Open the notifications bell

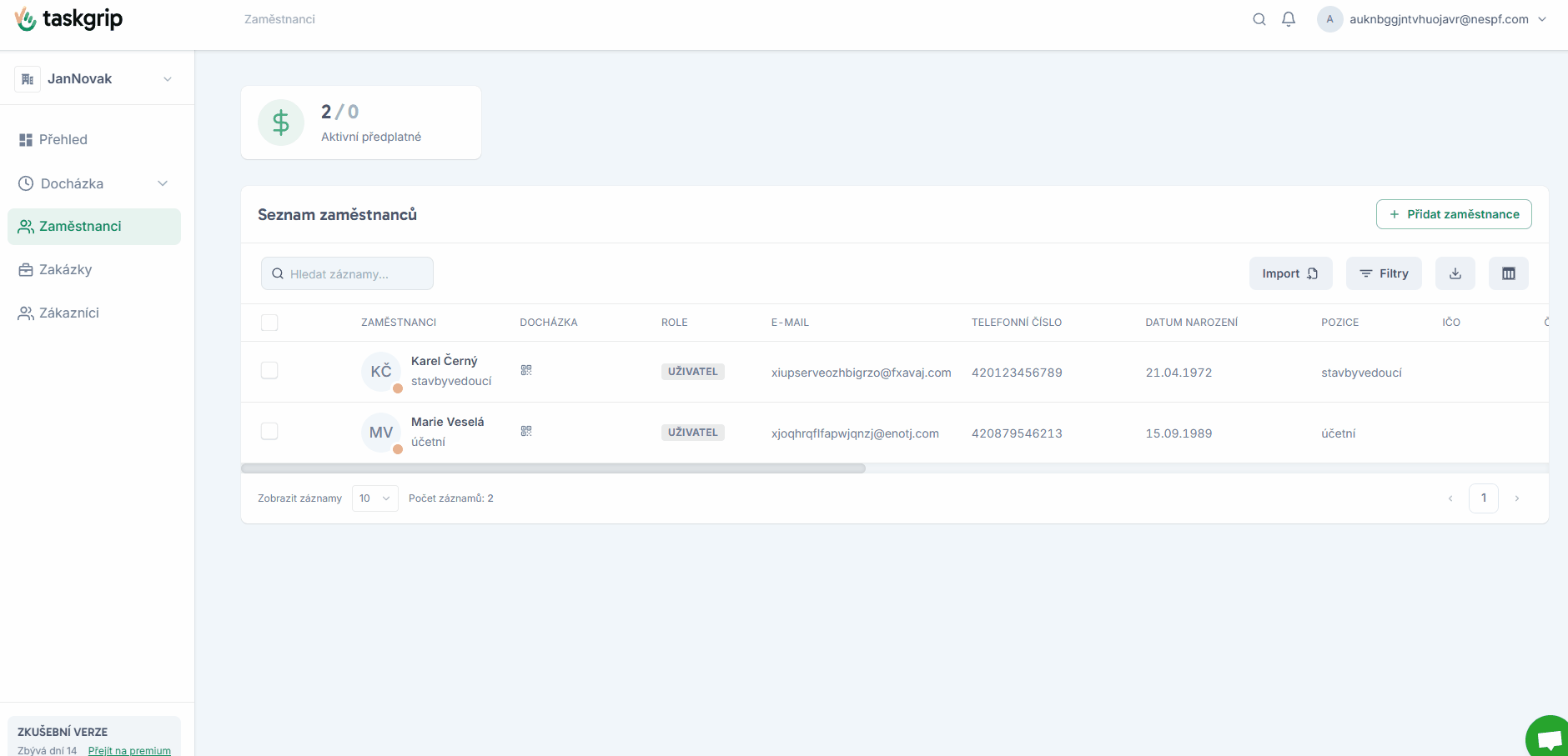[x=1289, y=19]
